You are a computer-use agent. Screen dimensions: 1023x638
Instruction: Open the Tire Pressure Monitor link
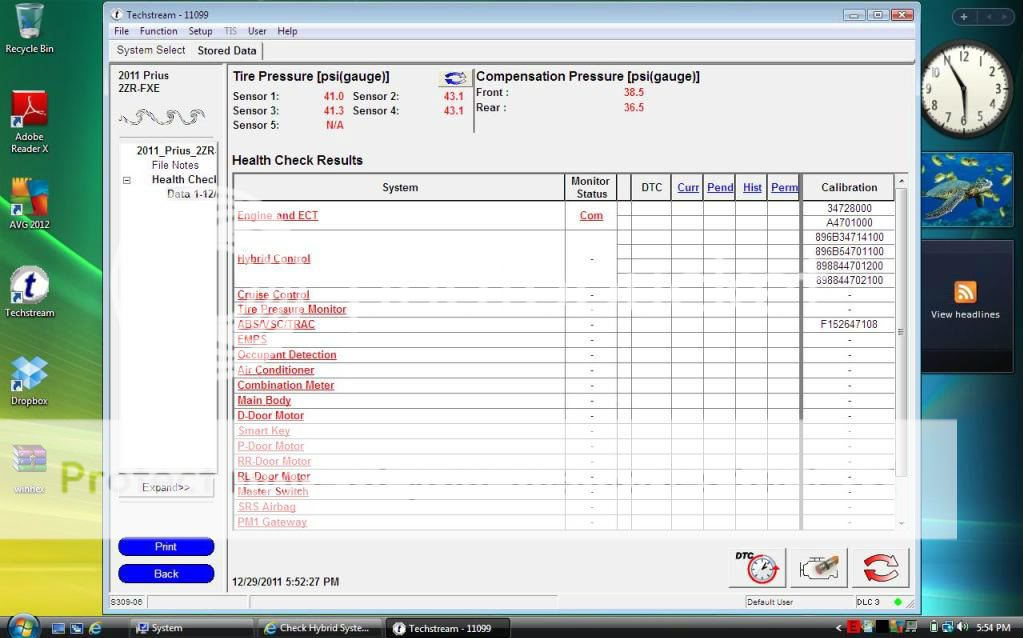292,309
